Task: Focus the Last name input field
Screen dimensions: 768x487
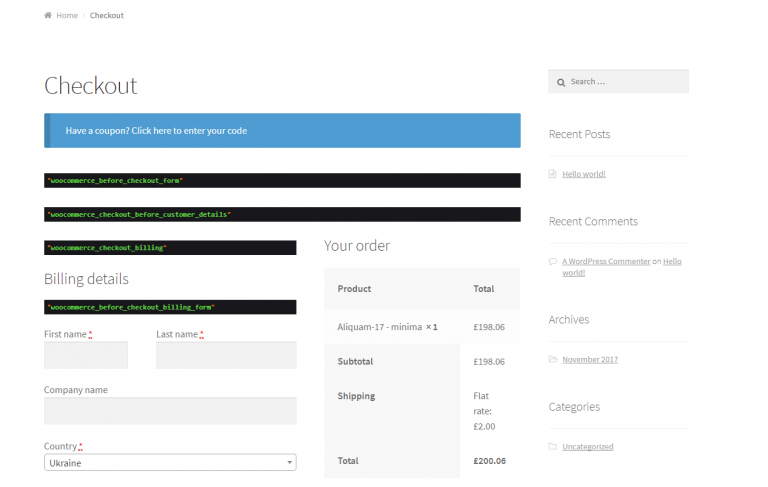Action: point(226,355)
